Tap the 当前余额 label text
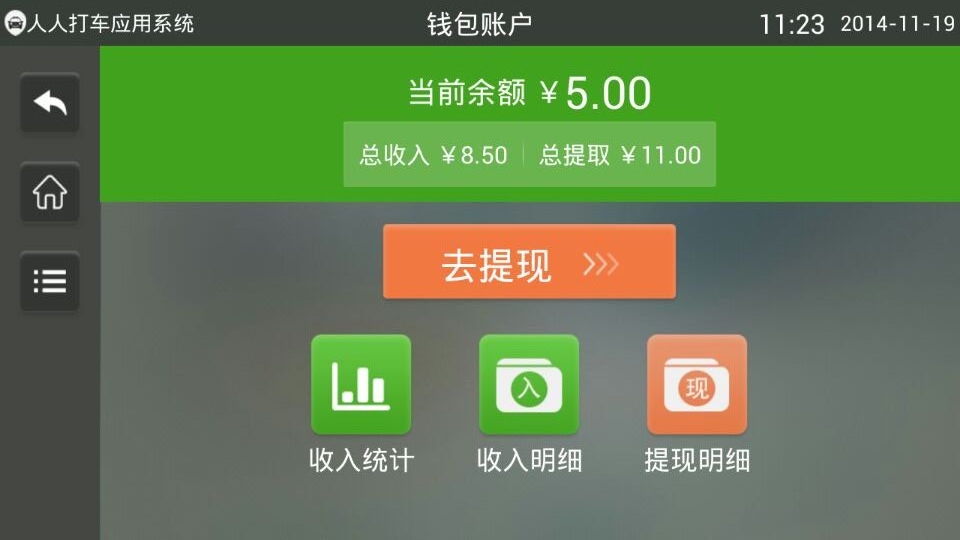 [467, 93]
